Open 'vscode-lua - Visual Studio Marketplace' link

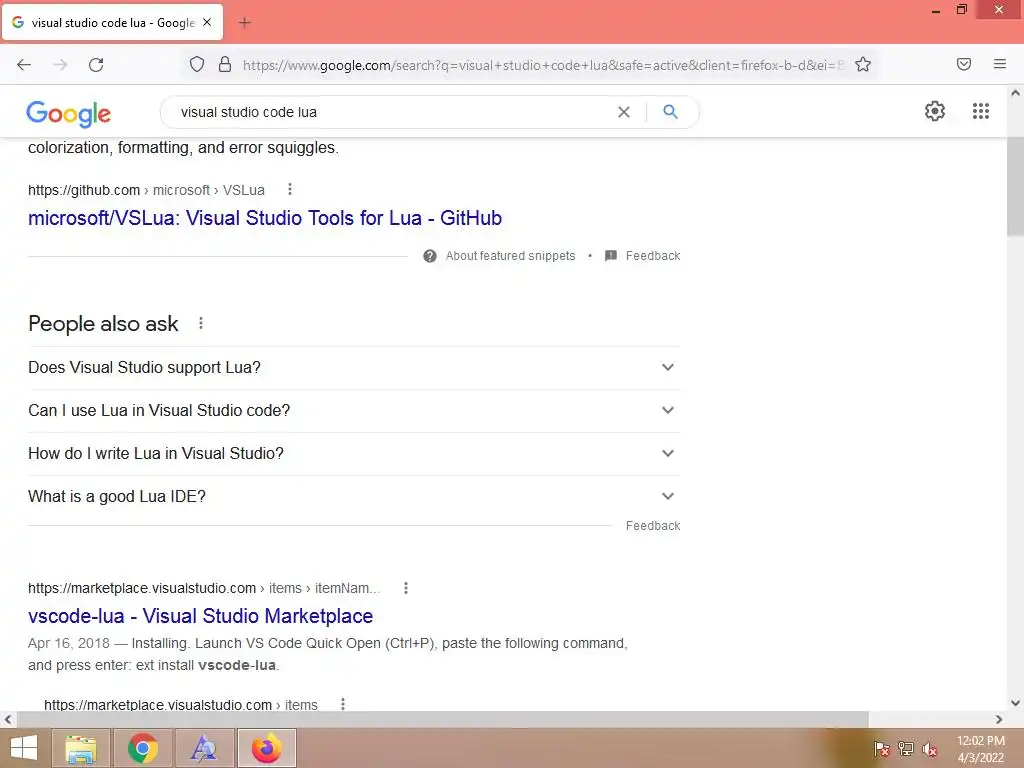[x=200, y=616]
